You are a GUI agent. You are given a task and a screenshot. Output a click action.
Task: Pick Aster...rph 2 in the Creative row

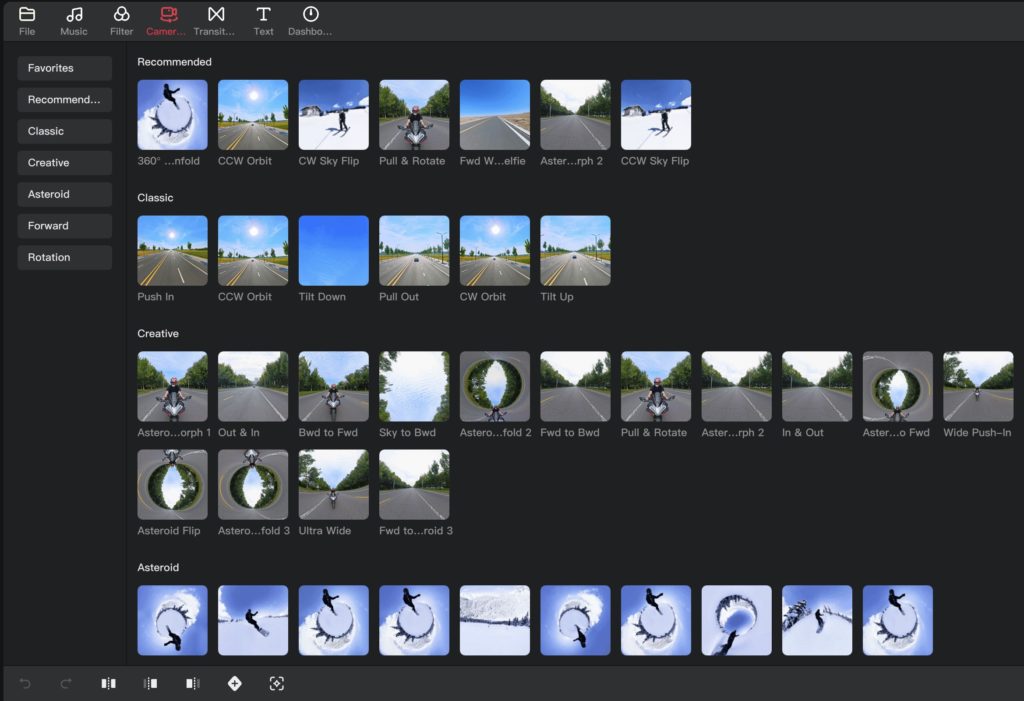click(x=737, y=387)
